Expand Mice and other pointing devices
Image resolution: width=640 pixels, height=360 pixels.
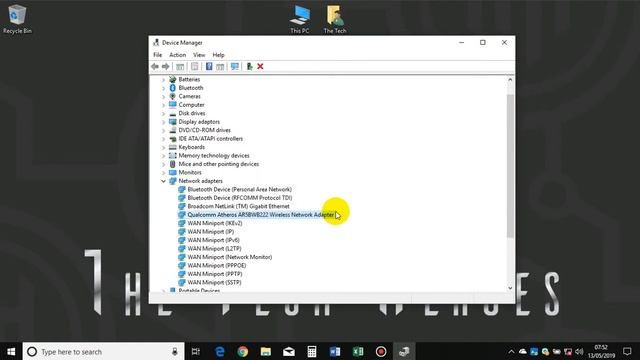pyautogui.click(x=163, y=164)
